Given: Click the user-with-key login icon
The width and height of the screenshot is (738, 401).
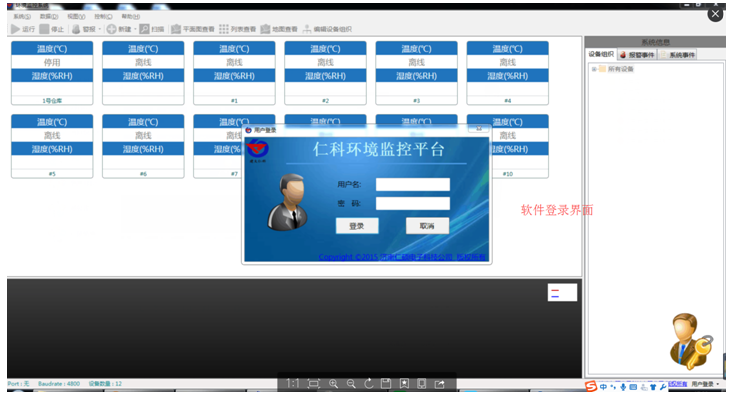Looking at the screenshot, I should coord(690,342).
